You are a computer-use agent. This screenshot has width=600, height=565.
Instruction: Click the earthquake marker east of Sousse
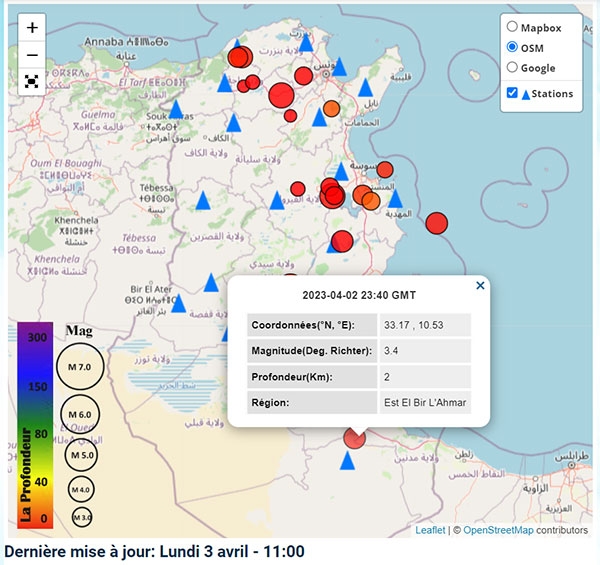385,169
